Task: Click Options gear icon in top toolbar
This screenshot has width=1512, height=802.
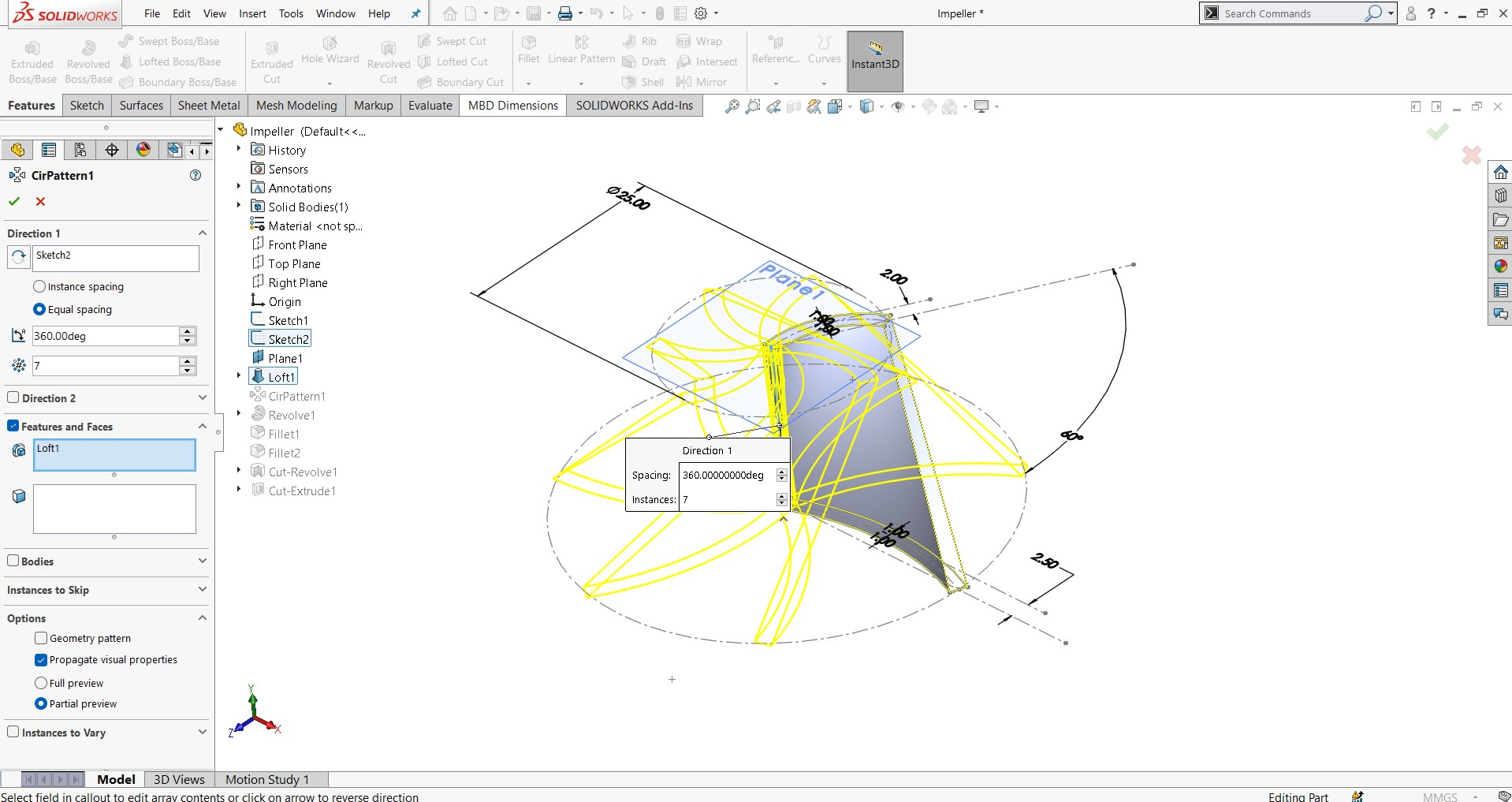Action: [701, 13]
